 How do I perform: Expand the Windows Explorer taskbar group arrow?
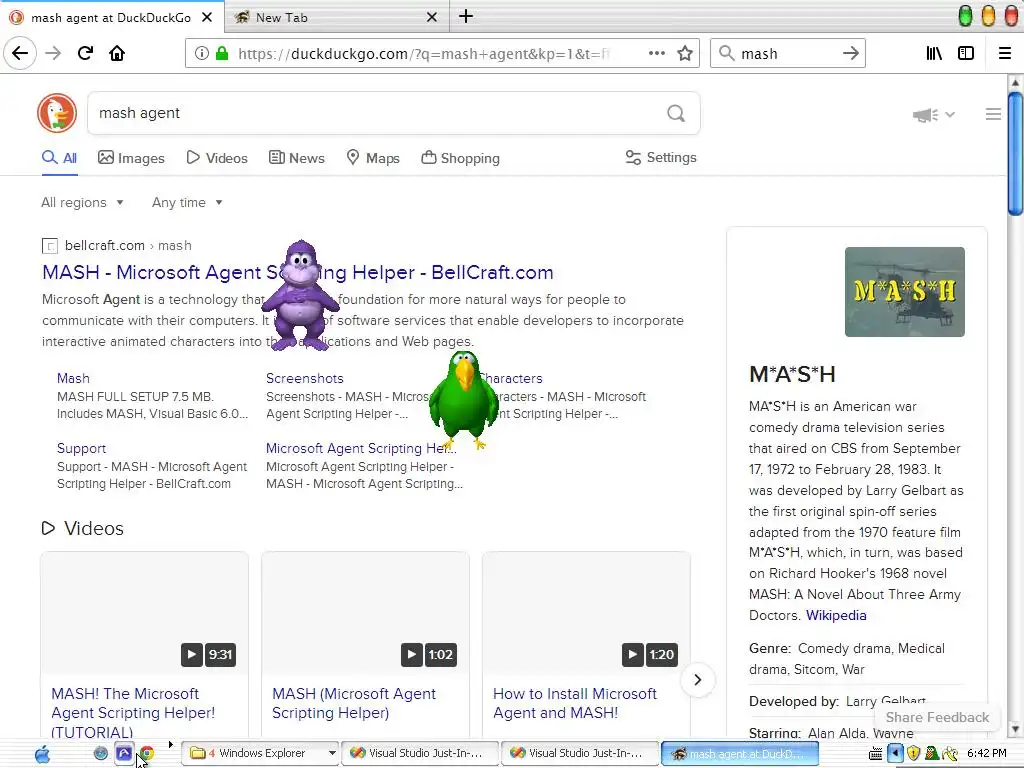[332, 754]
